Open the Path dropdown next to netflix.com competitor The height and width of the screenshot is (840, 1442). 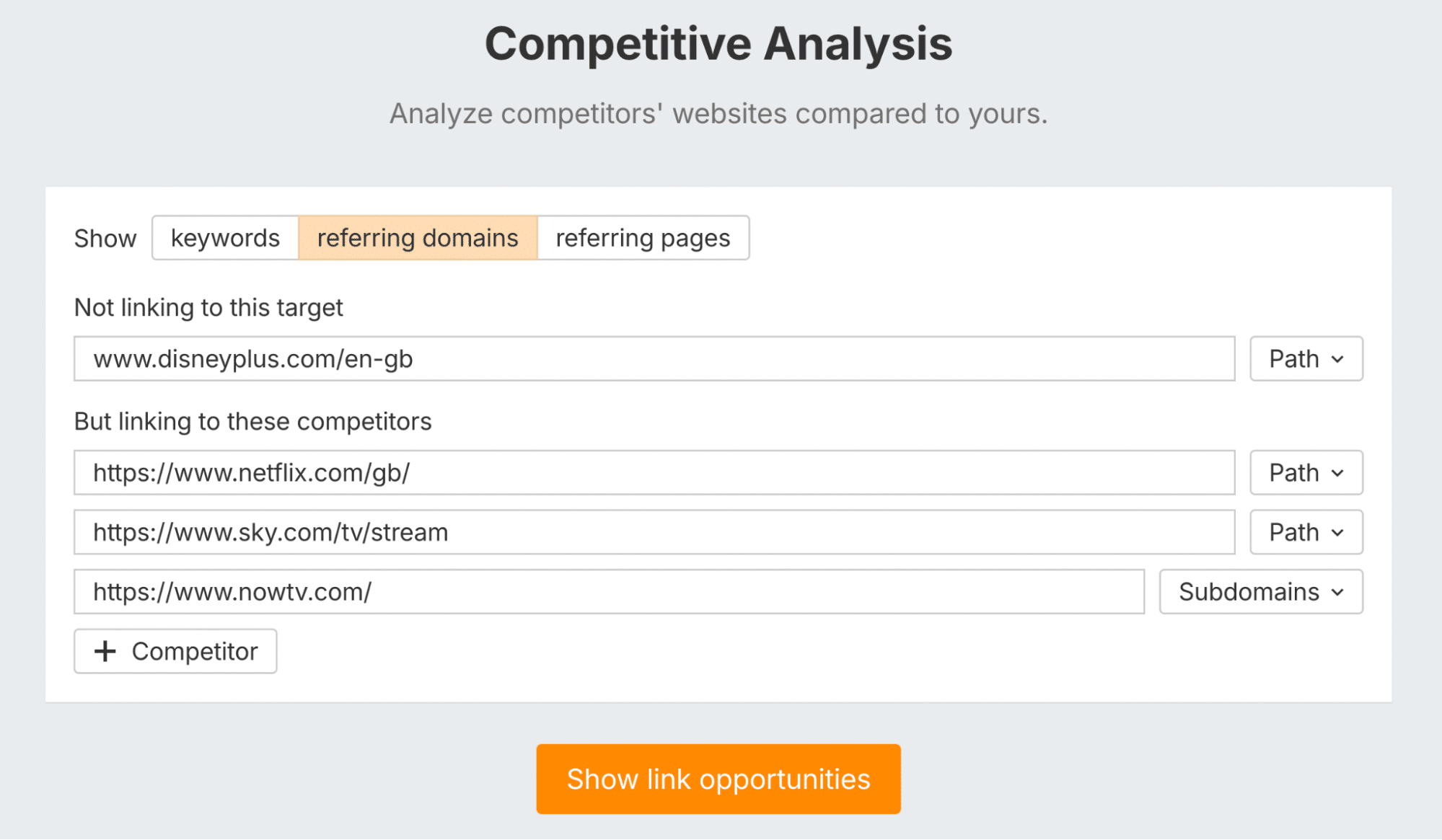[x=1305, y=472]
